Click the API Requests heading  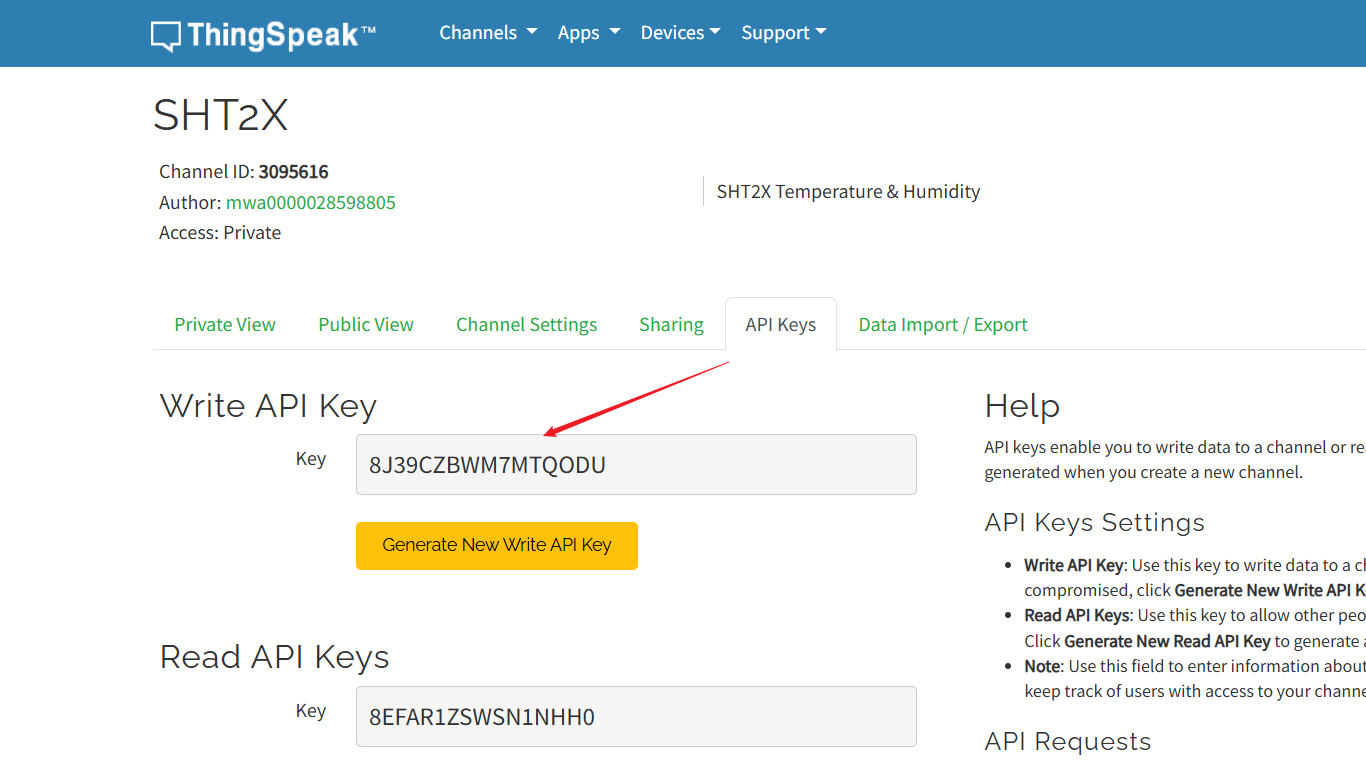click(x=1068, y=742)
